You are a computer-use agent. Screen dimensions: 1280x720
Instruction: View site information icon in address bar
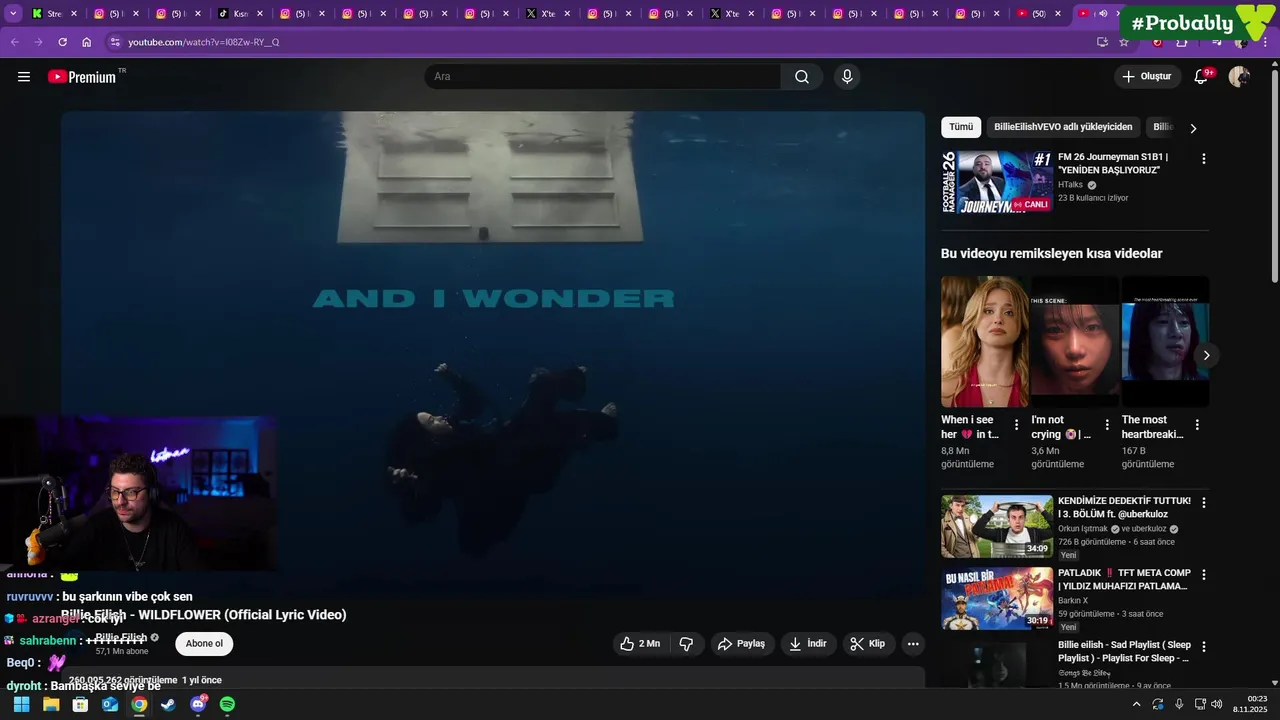click(x=115, y=42)
